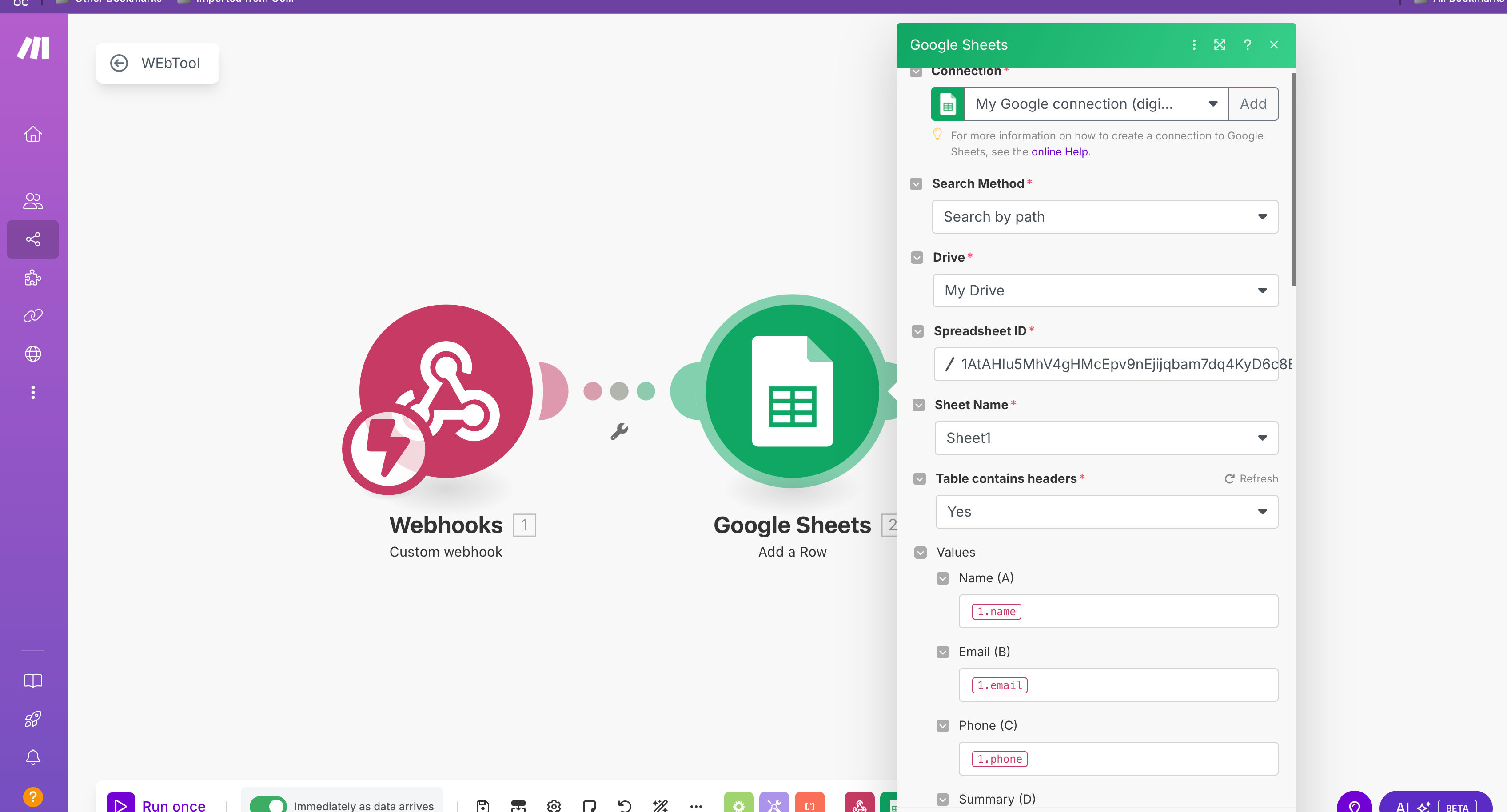Select the Webhooks module circle
Image resolution: width=1507 pixels, height=812 pixels.
pos(446,391)
